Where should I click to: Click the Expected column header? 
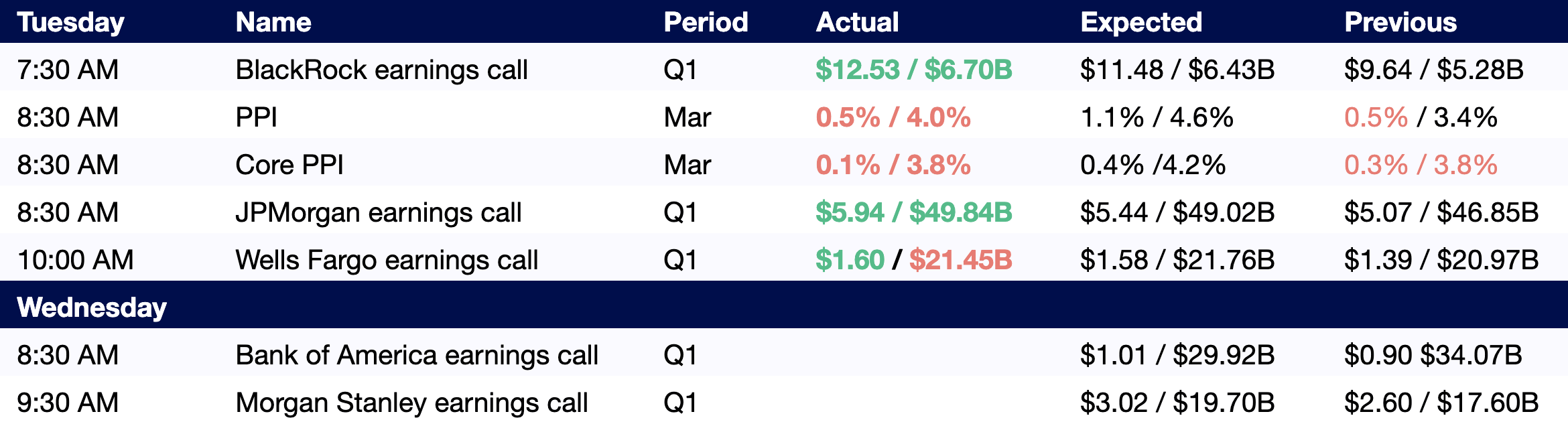[x=1141, y=22]
